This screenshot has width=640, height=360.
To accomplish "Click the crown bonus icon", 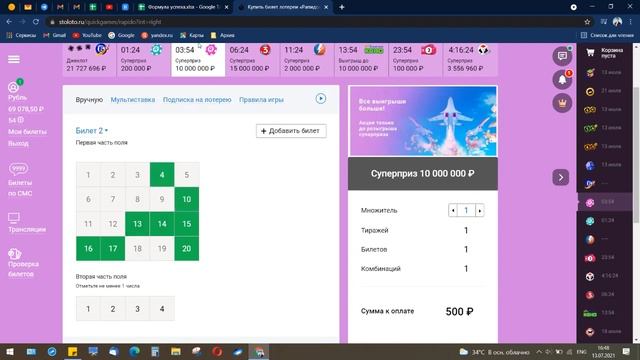I will (x=562, y=103).
